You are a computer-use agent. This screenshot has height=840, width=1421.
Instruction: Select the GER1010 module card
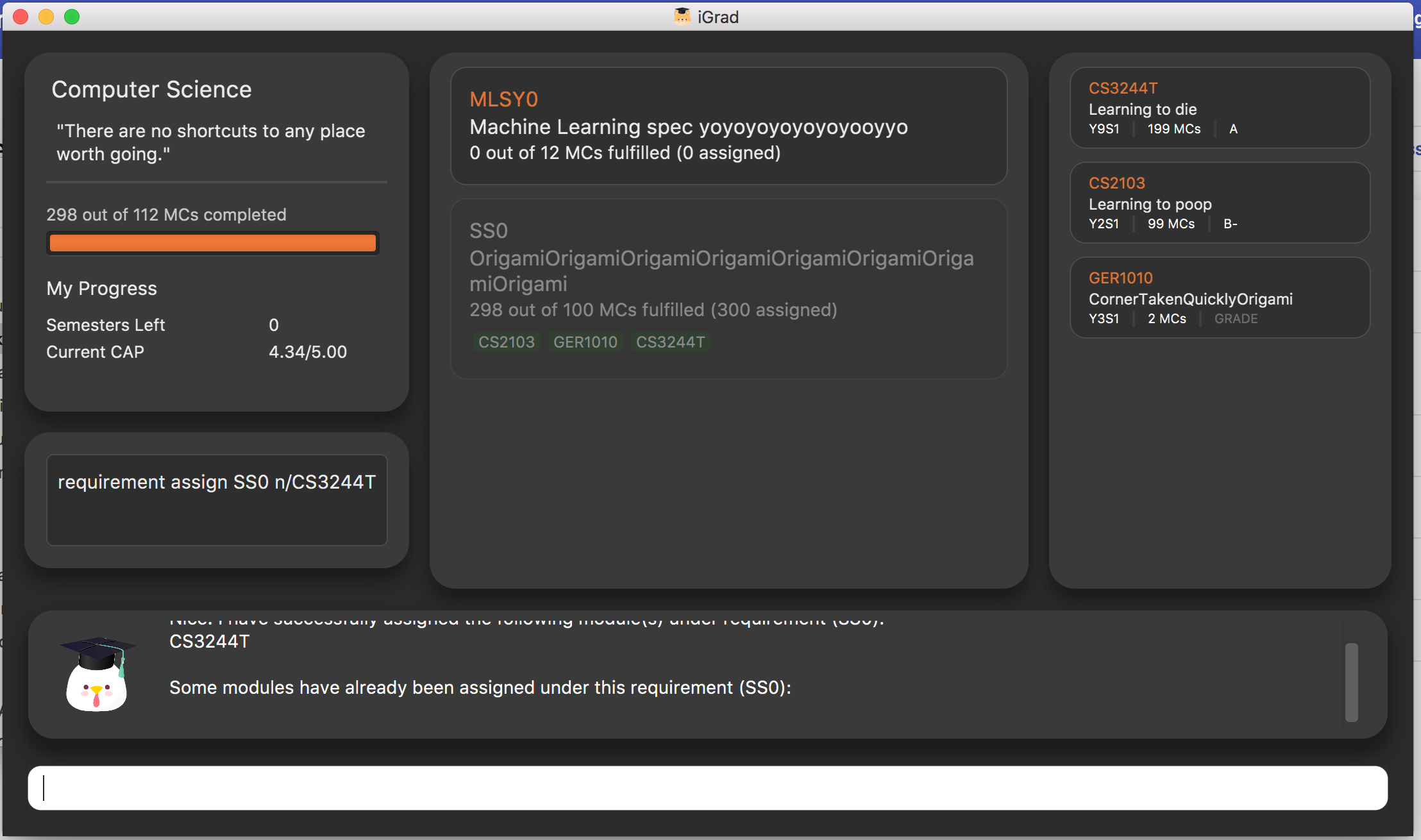click(x=1219, y=298)
